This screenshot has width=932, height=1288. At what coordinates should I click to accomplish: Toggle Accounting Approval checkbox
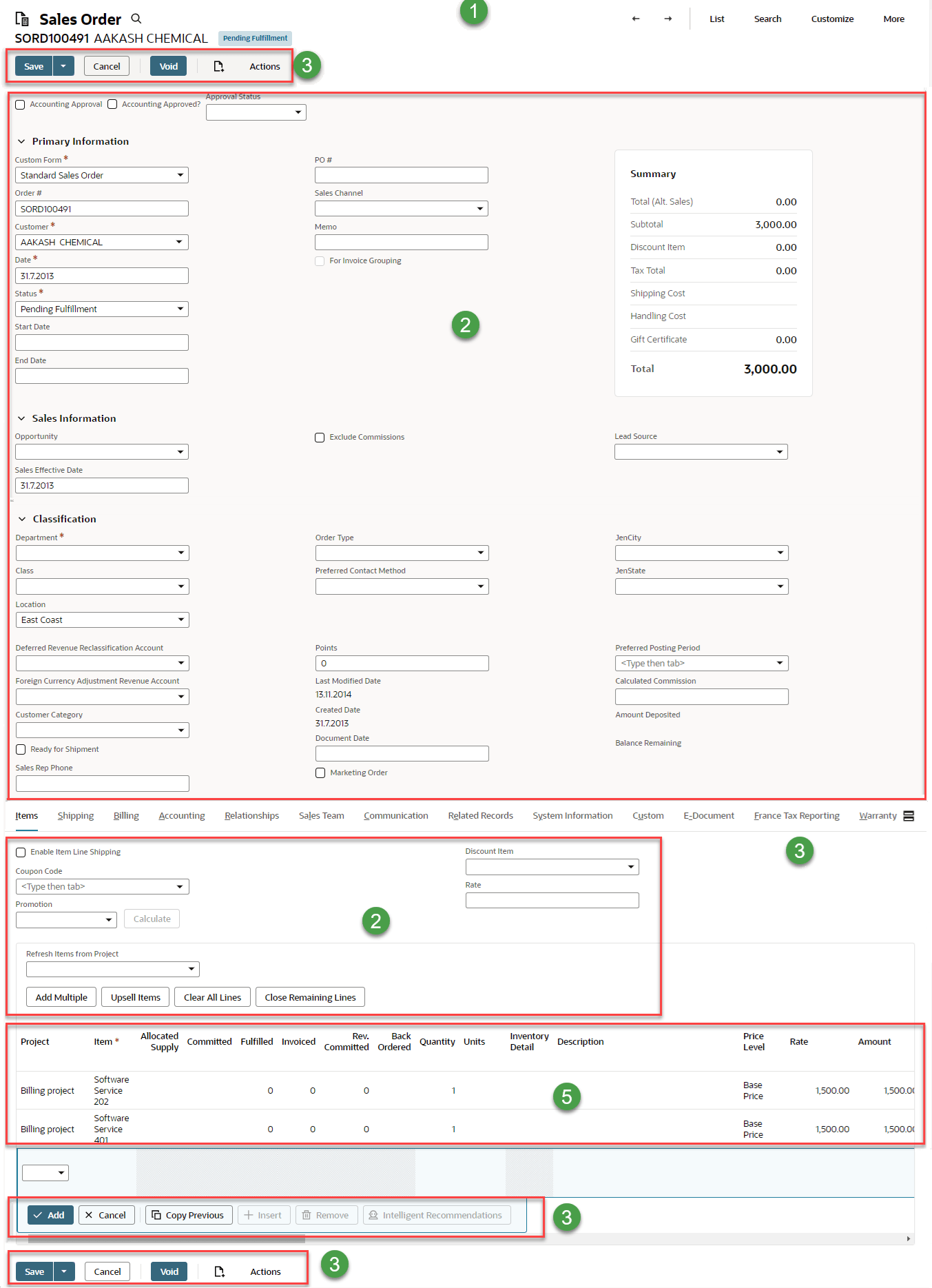[x=21, y=105]
